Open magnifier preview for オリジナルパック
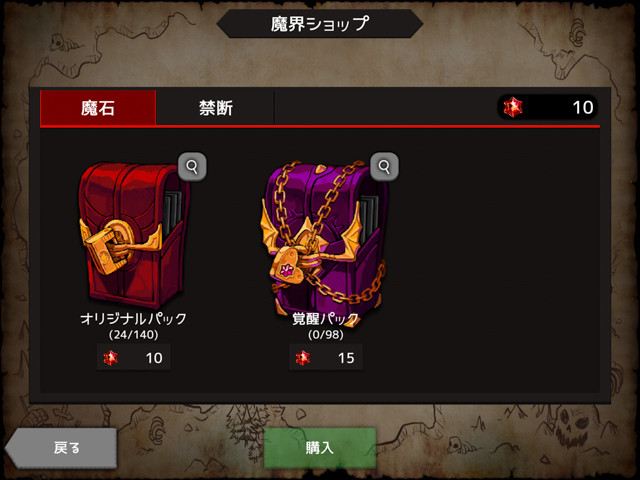 point(192,167)
